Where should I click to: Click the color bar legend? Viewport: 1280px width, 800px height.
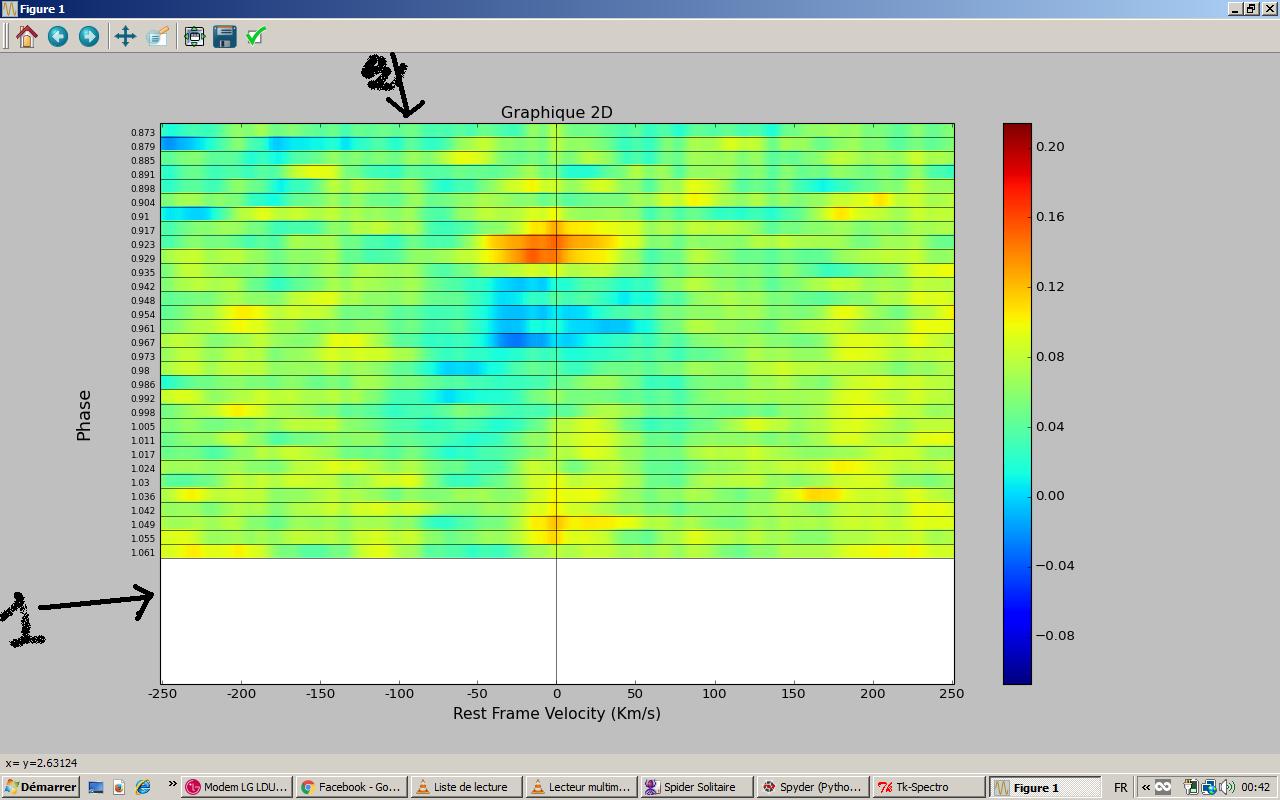[1017, 404]
